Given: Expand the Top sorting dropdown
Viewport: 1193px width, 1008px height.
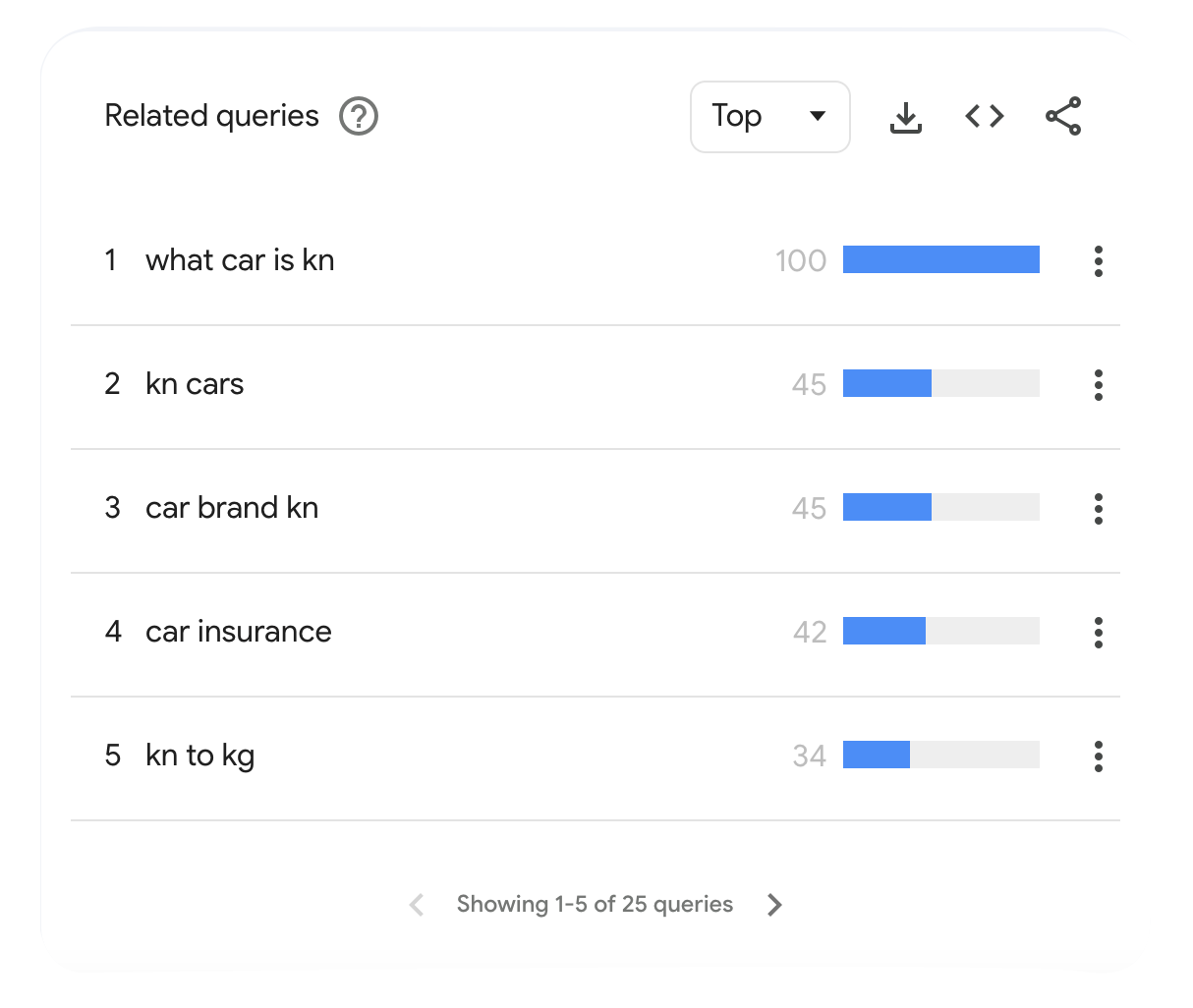Looking at the screenshot, I should (x=770, y=117).
